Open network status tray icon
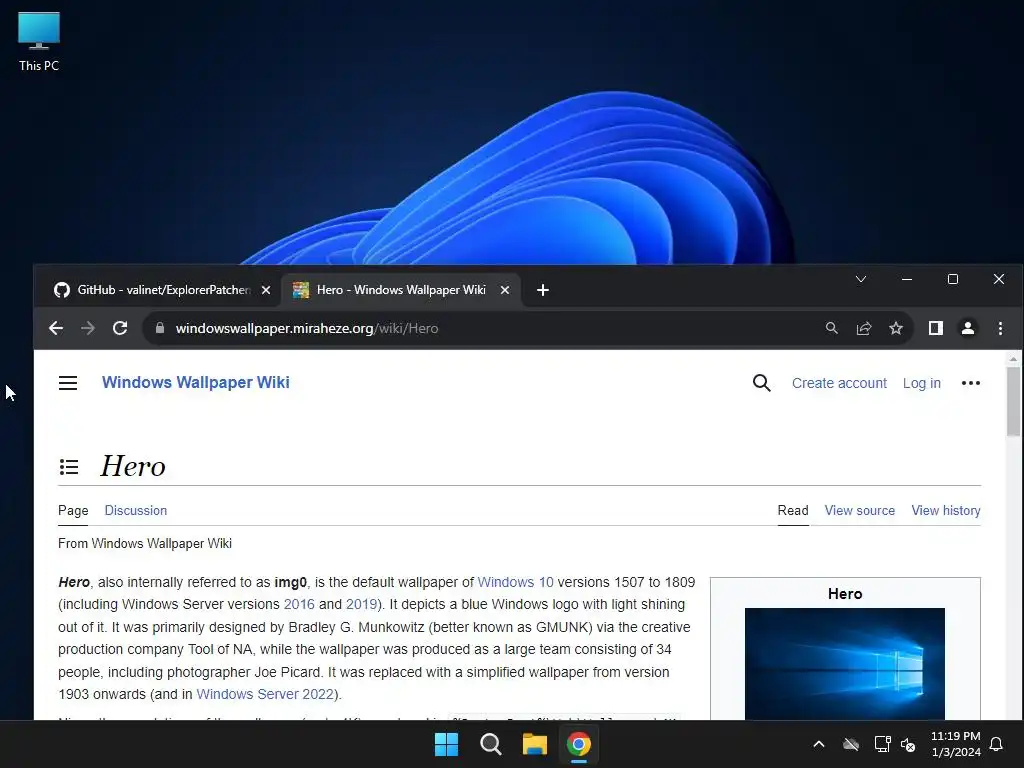Viewport: 1024px width, 768px height. pos(882,744)
